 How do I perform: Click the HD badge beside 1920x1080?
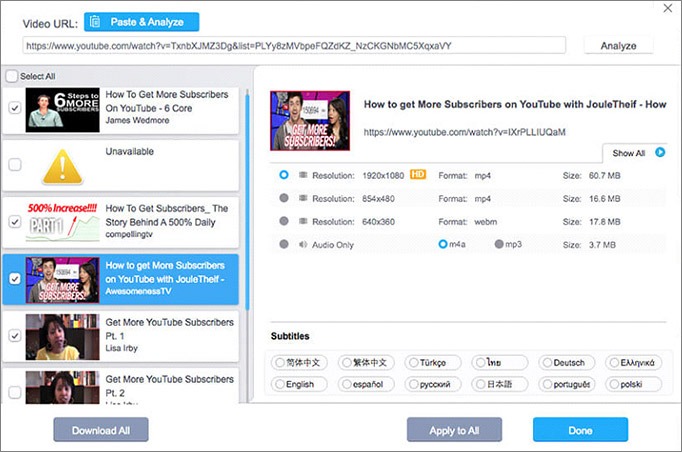tap(418, 175)
